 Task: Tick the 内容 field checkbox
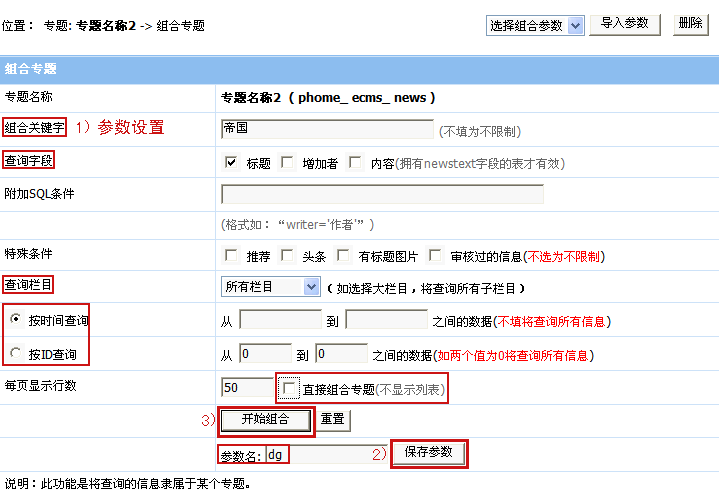tap(355, 163)
